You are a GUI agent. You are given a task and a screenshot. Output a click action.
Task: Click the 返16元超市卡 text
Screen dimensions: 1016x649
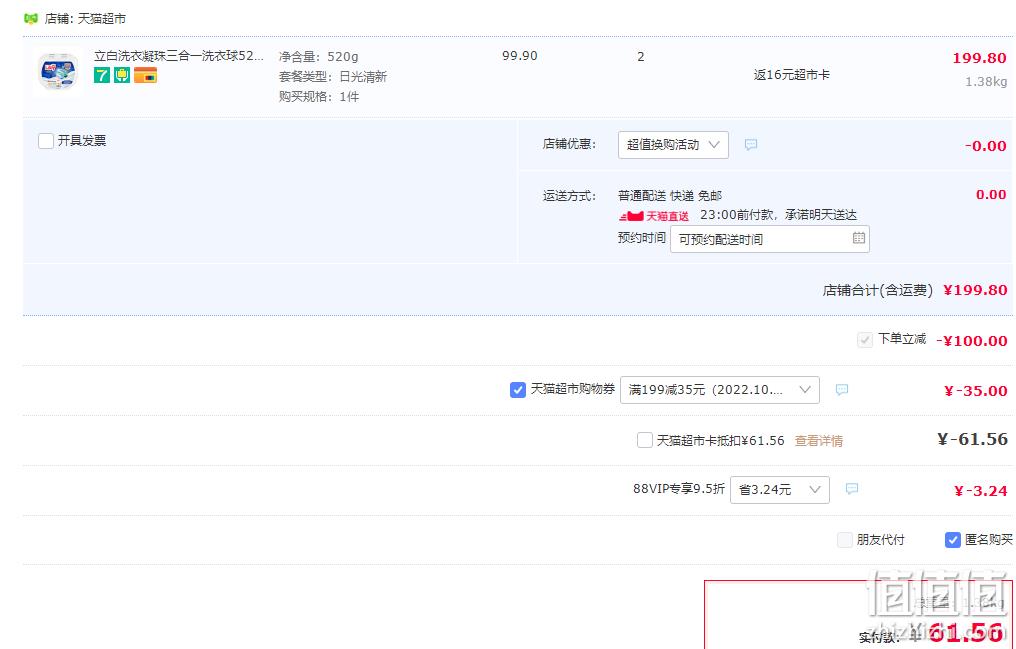click(791, 75)
